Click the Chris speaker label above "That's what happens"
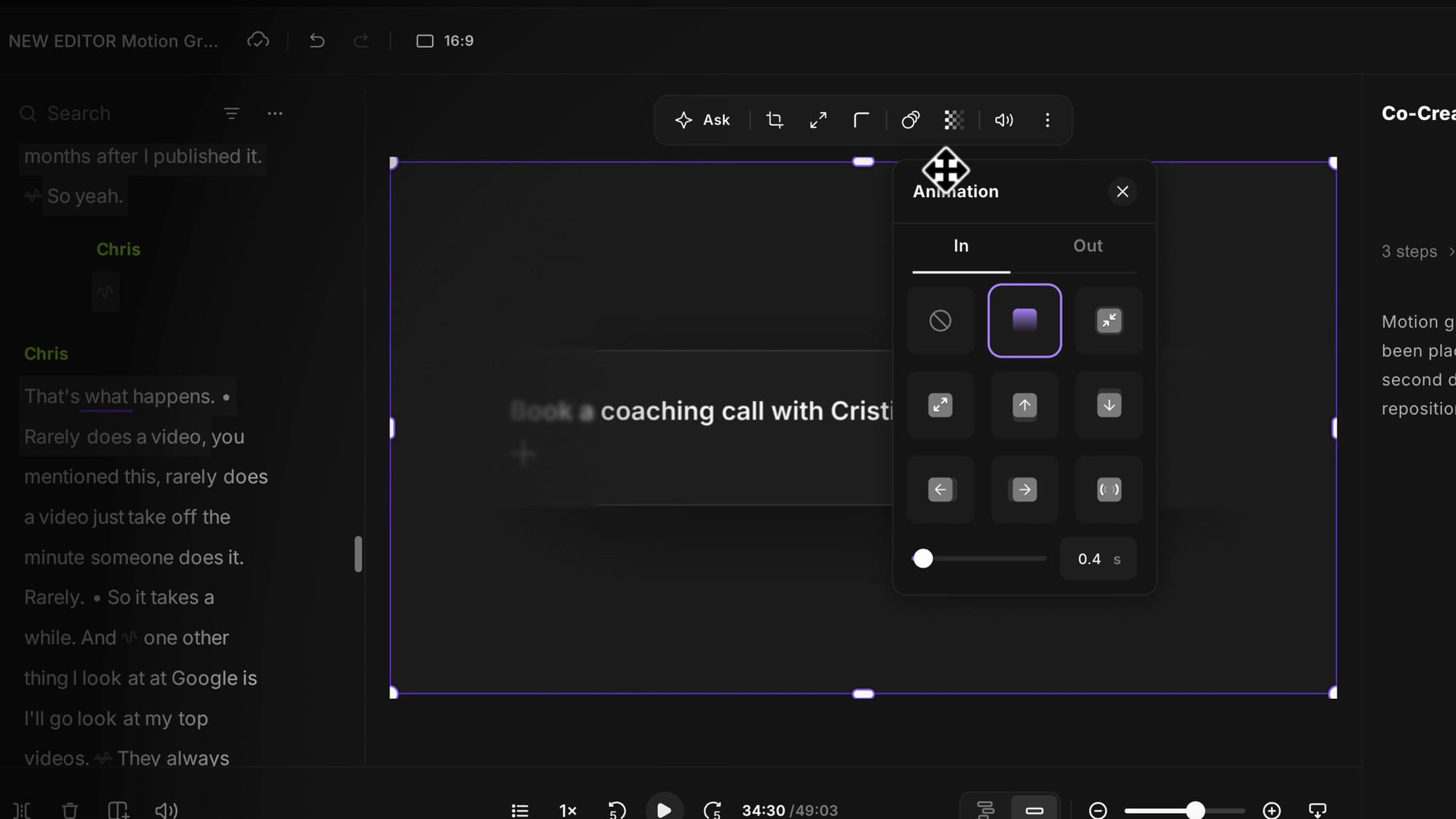The width and height of the screenshot is (1456, 819). [46, 354]
